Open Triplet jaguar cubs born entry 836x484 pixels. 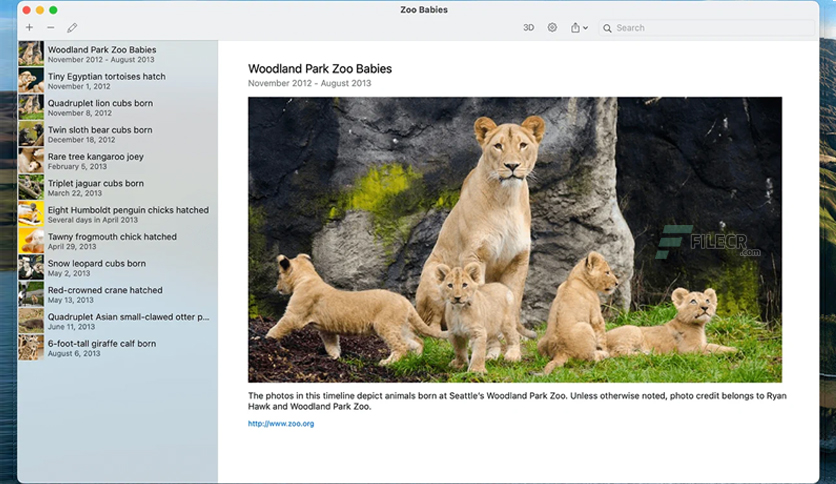click(x=118, y=187)
